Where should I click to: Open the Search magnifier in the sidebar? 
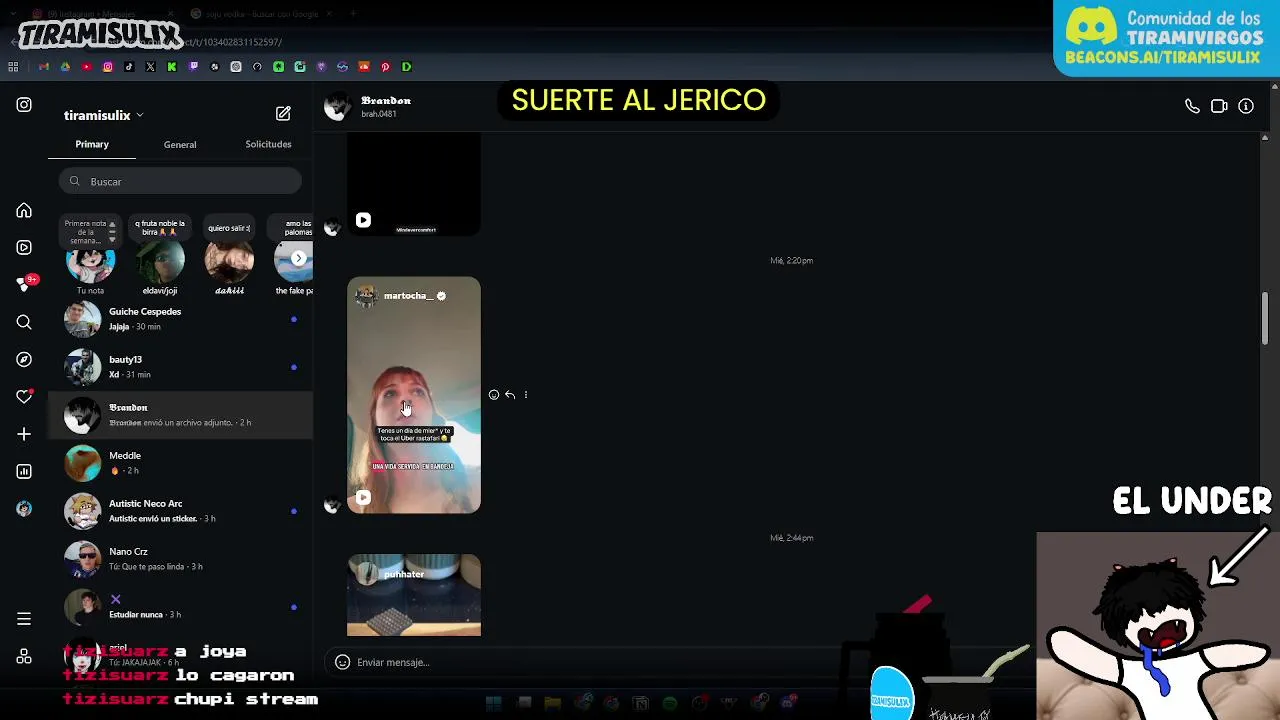tap(24, 322)
